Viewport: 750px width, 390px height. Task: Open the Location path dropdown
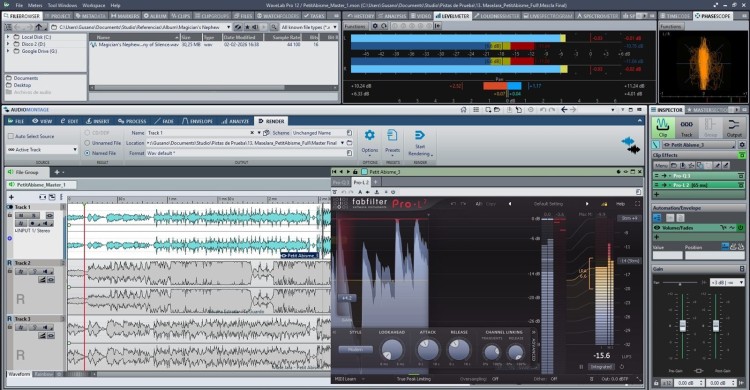(342, 143)
